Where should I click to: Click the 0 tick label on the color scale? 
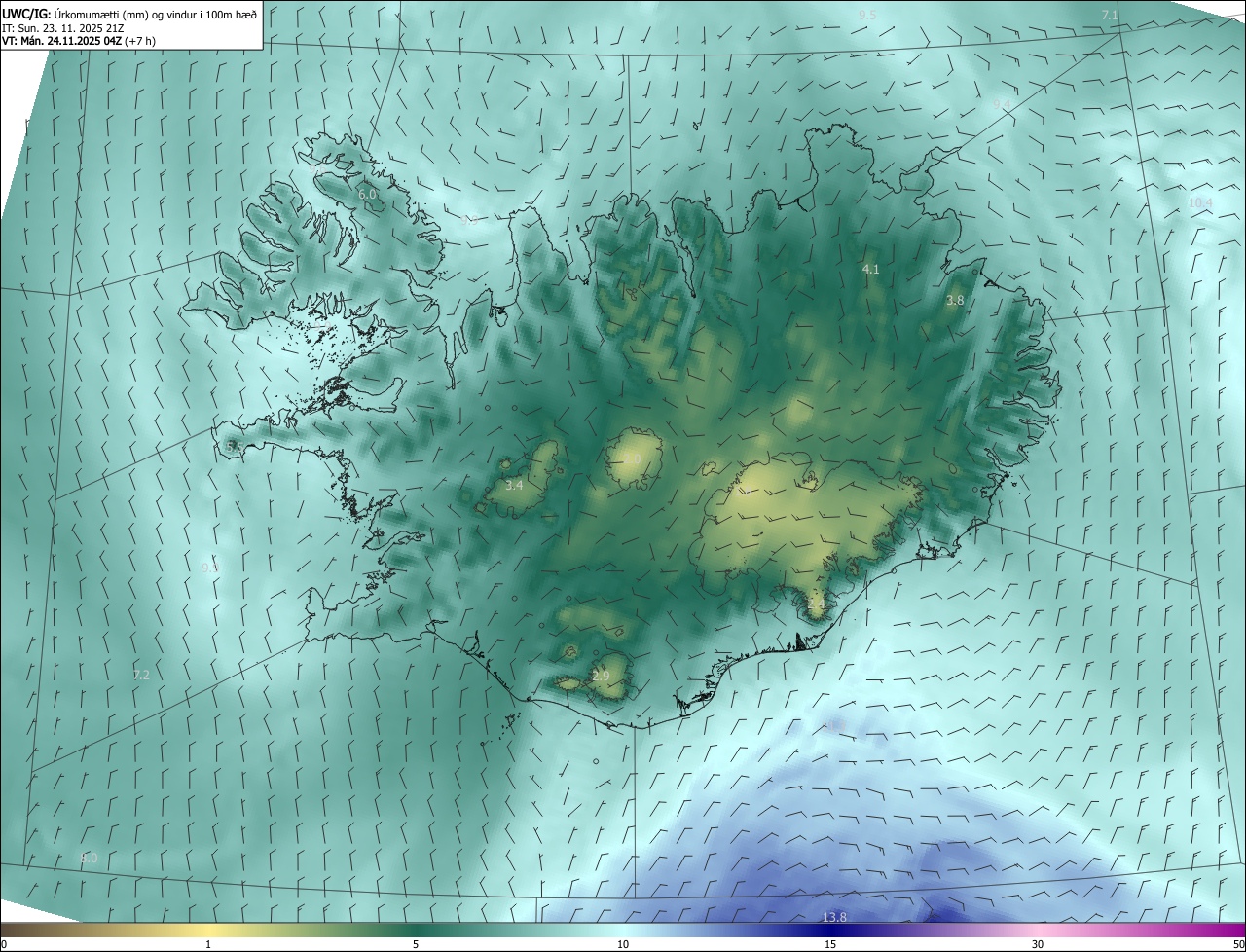tap(4, 945)
